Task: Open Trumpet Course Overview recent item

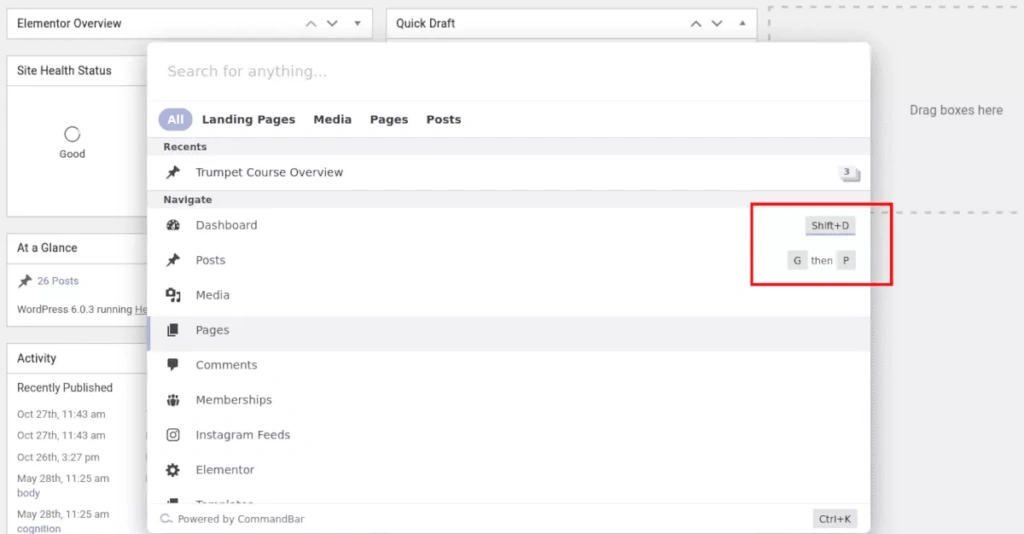Action: [269, 173]
